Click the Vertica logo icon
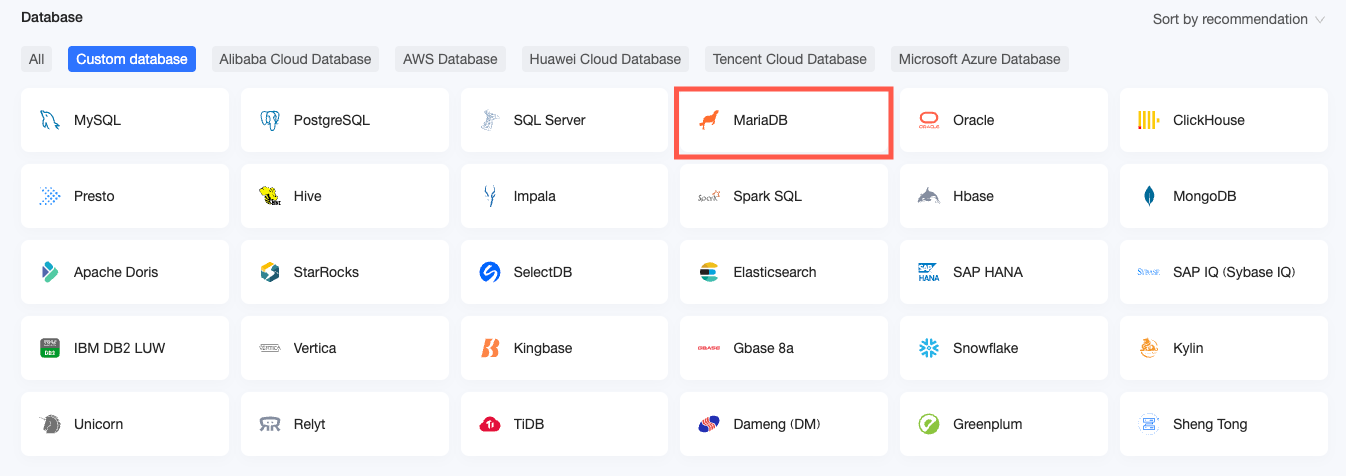Screen dimensions: 1346x476 coord(269,348)
